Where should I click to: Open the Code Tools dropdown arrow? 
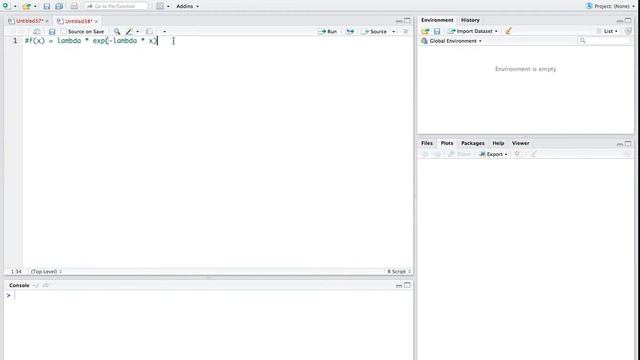[138, 32]
